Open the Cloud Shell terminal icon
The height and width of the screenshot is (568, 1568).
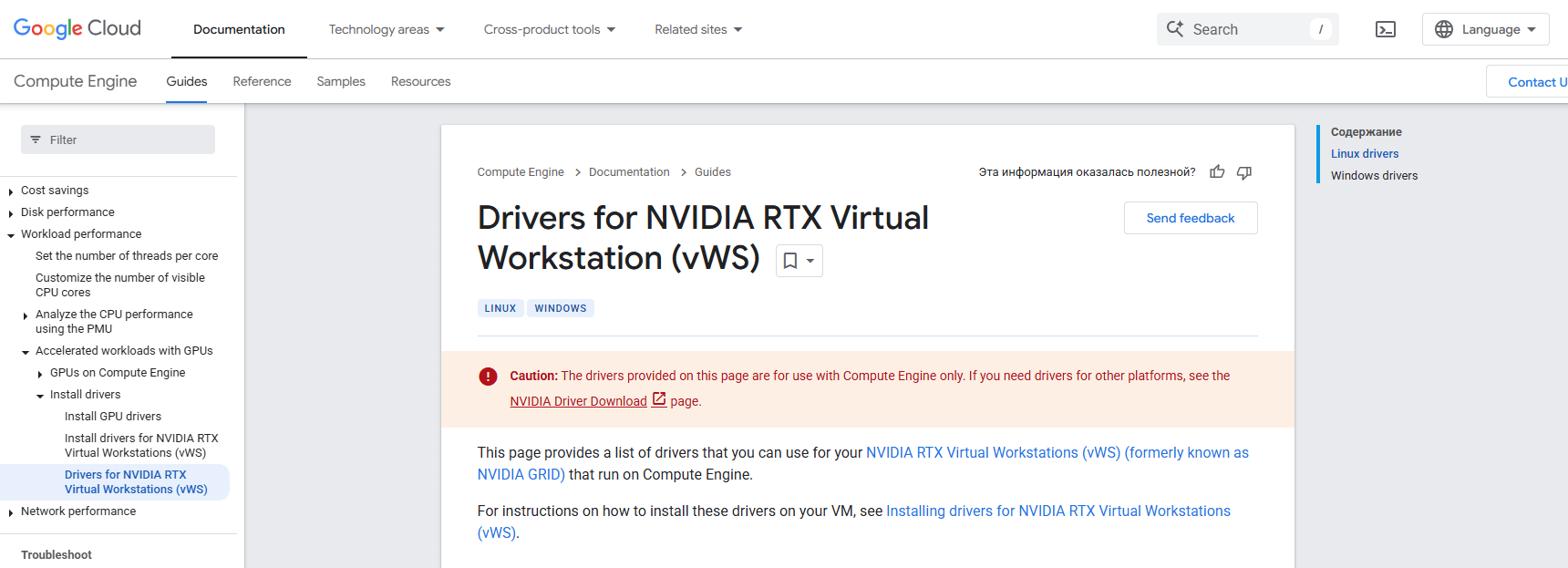tap(1385, 29)
